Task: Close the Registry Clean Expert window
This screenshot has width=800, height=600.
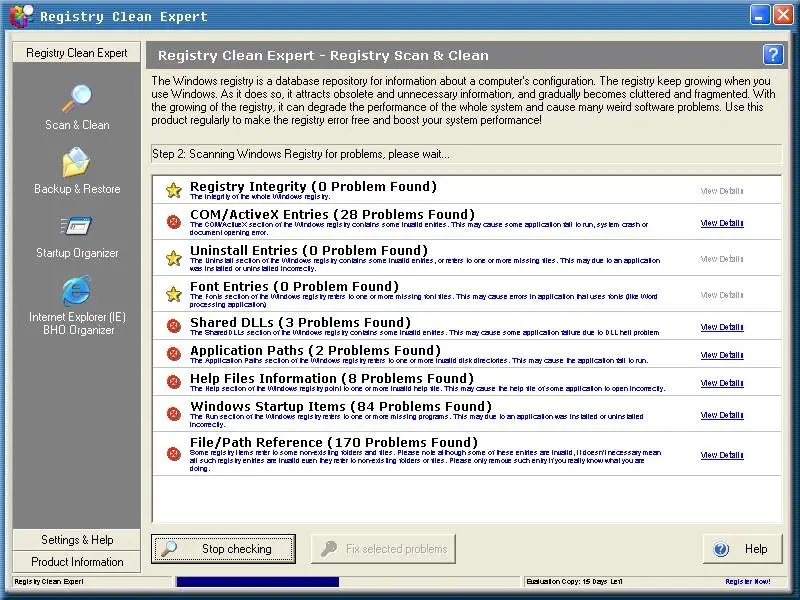Action: tap(783, 15)
